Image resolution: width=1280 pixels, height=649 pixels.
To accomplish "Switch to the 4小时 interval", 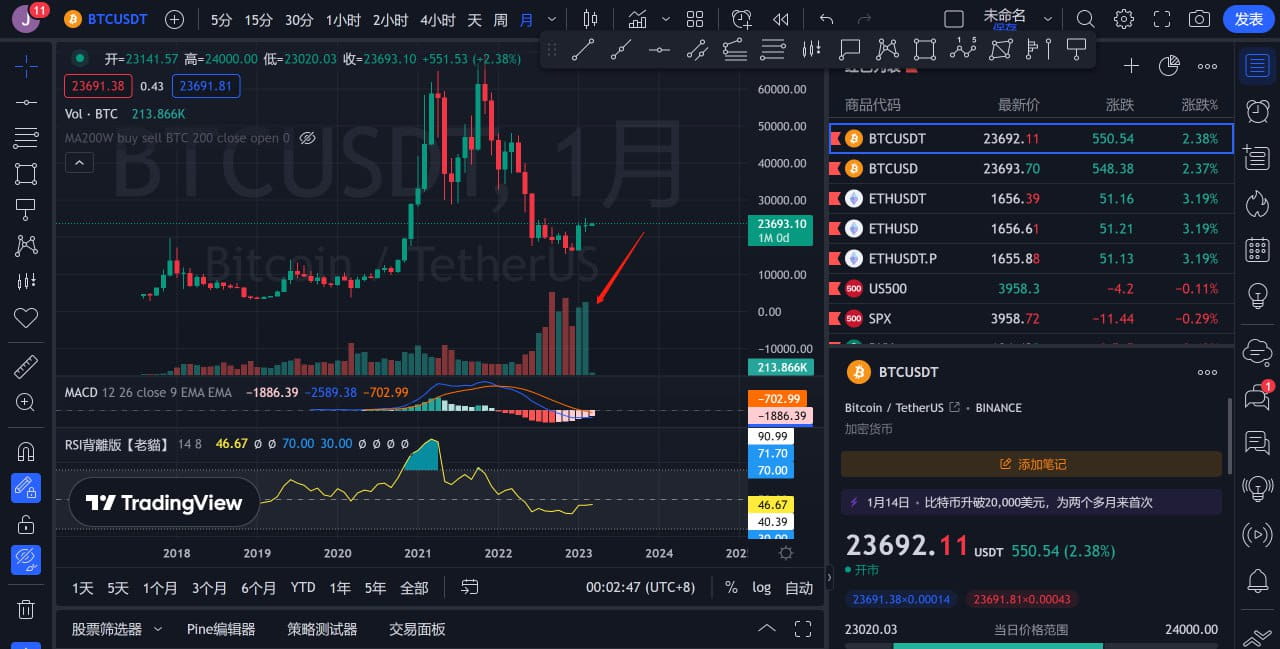I will [437, 19].
